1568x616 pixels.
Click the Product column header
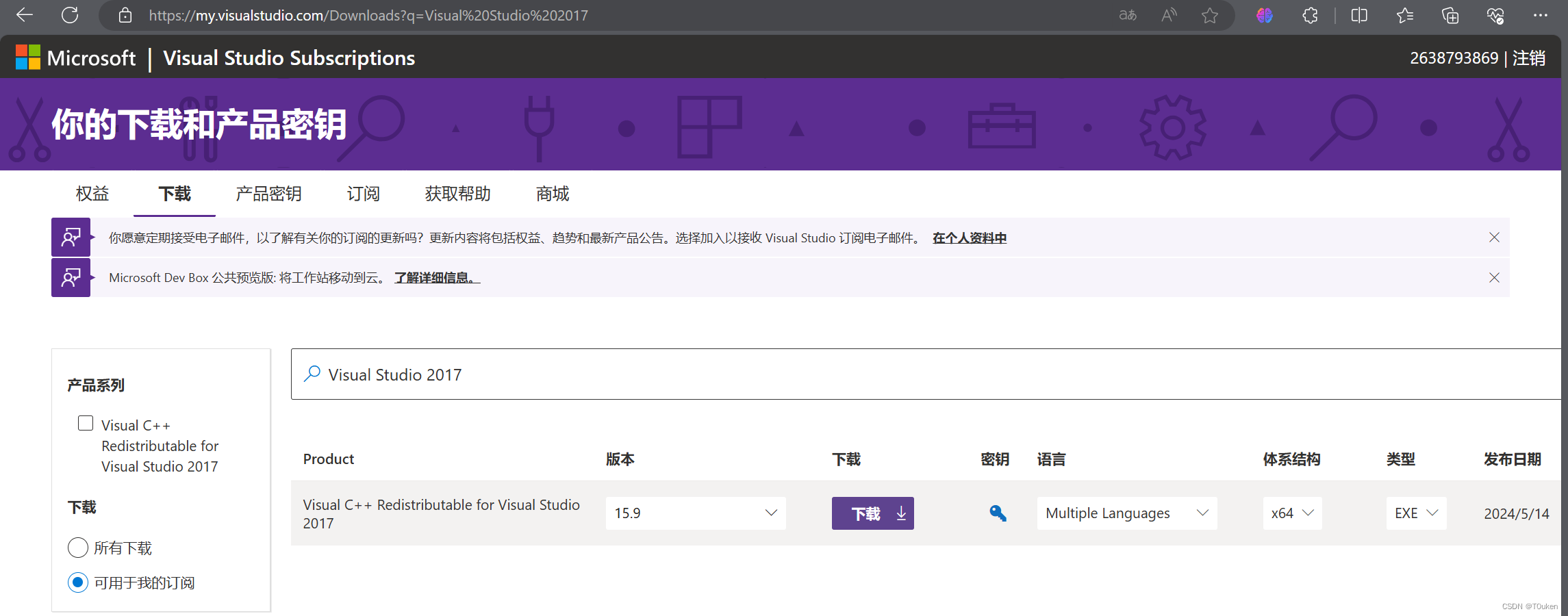point(329,459)
